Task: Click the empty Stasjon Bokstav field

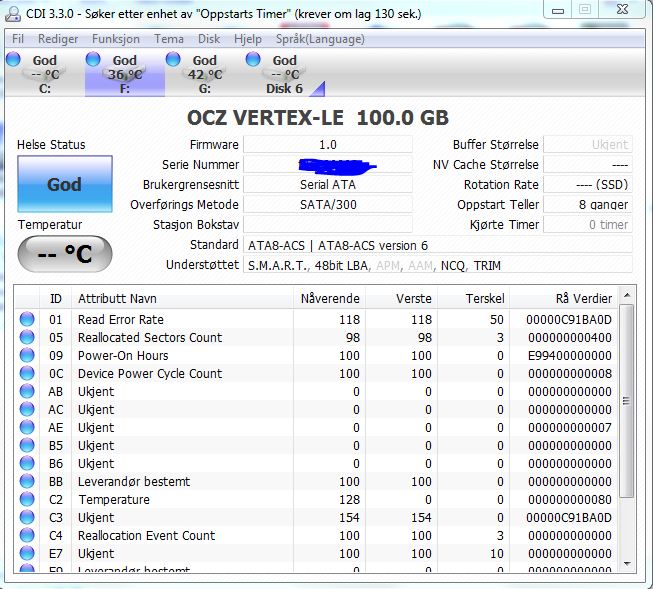Action: click(328, 225)
